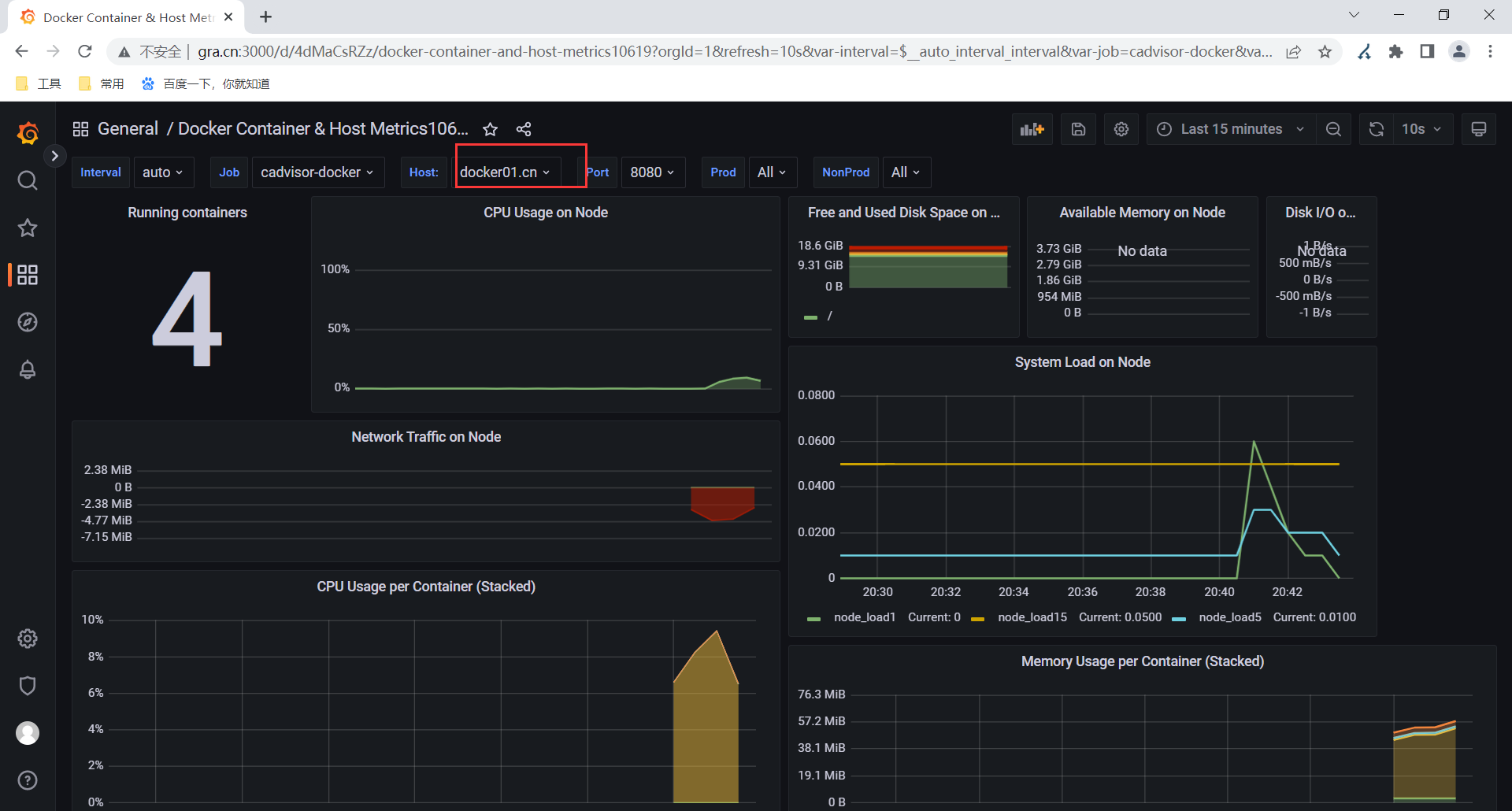This screenshot has width=1512, height=811.
Task: Open the 工具 bookmarks folder
Action: [39, 83]
